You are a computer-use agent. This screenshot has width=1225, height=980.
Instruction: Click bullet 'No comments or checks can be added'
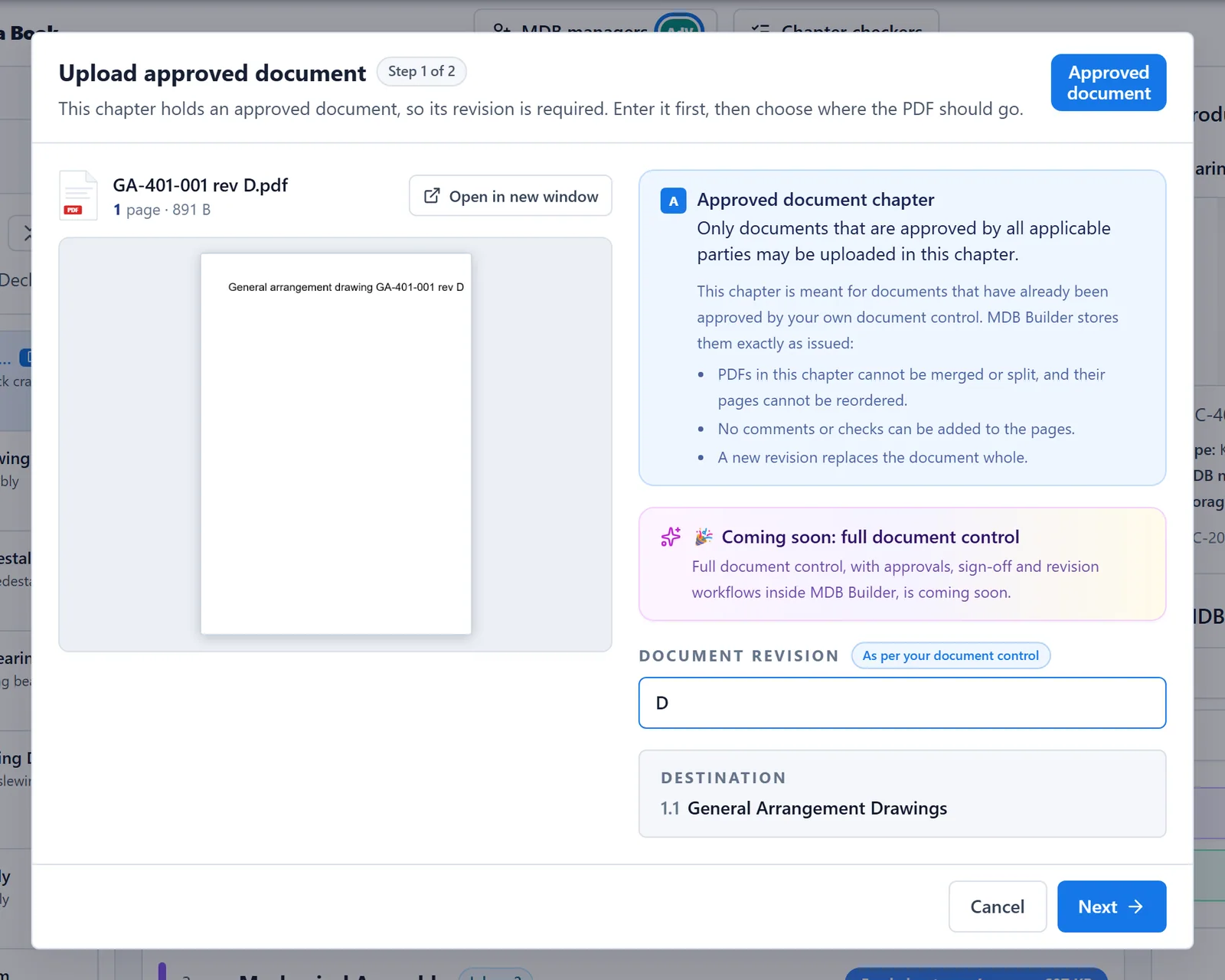click(896, 429)
